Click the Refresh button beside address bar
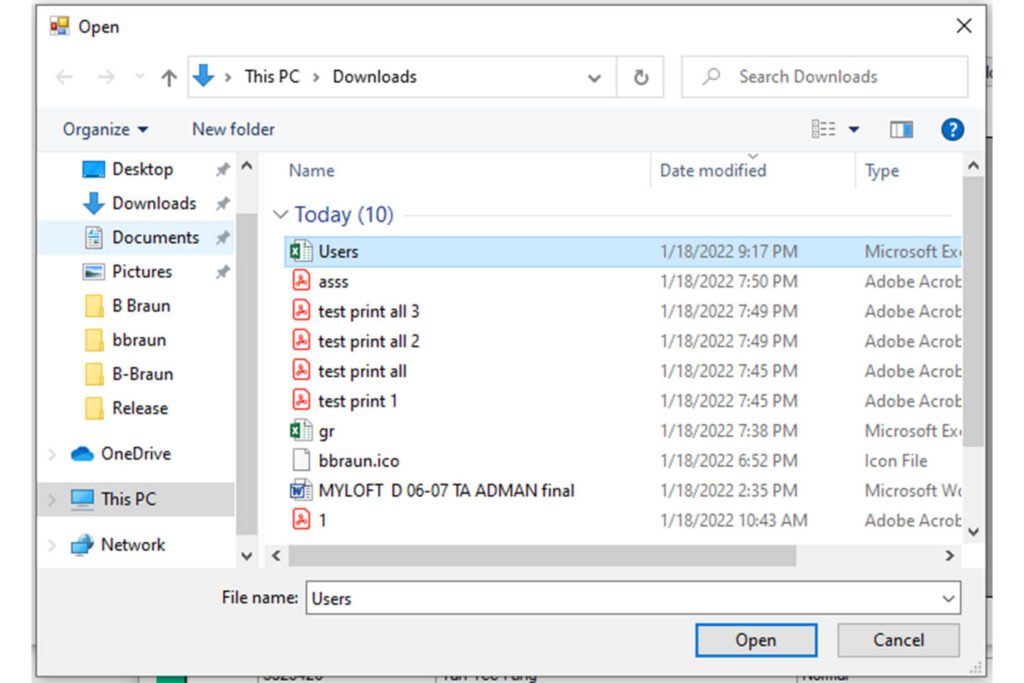 click(641, 78)
